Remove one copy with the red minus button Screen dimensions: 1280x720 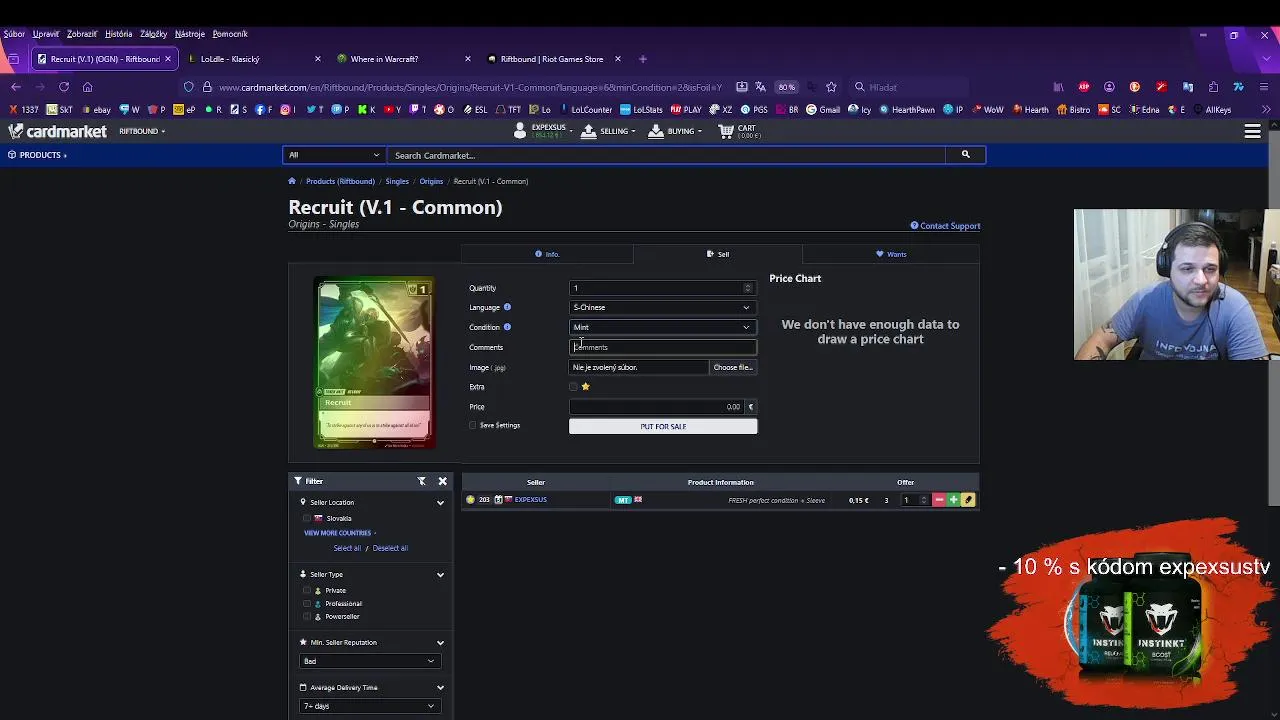coord(939,500)
